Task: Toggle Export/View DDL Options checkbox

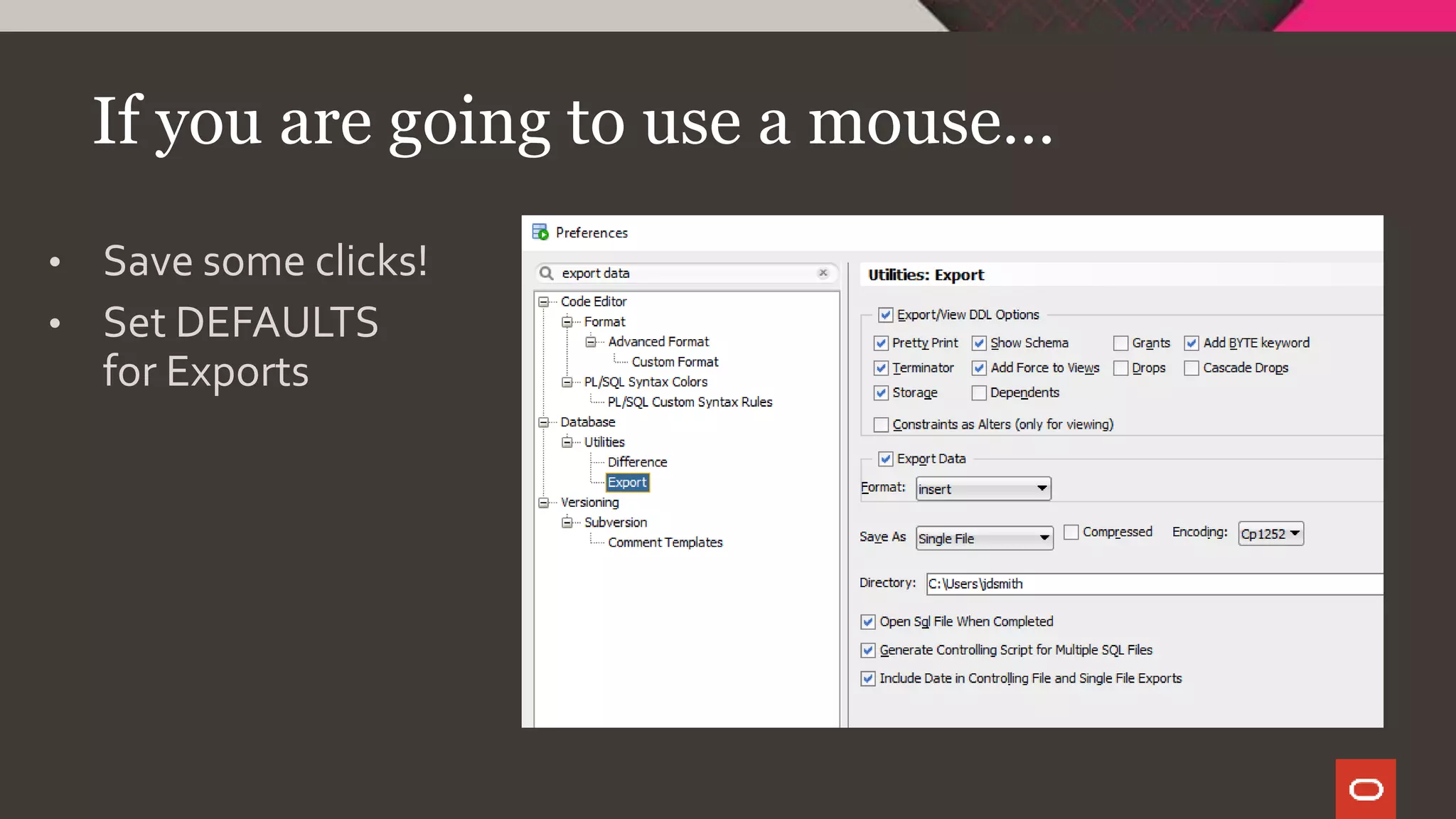Action: coord(886,314)
